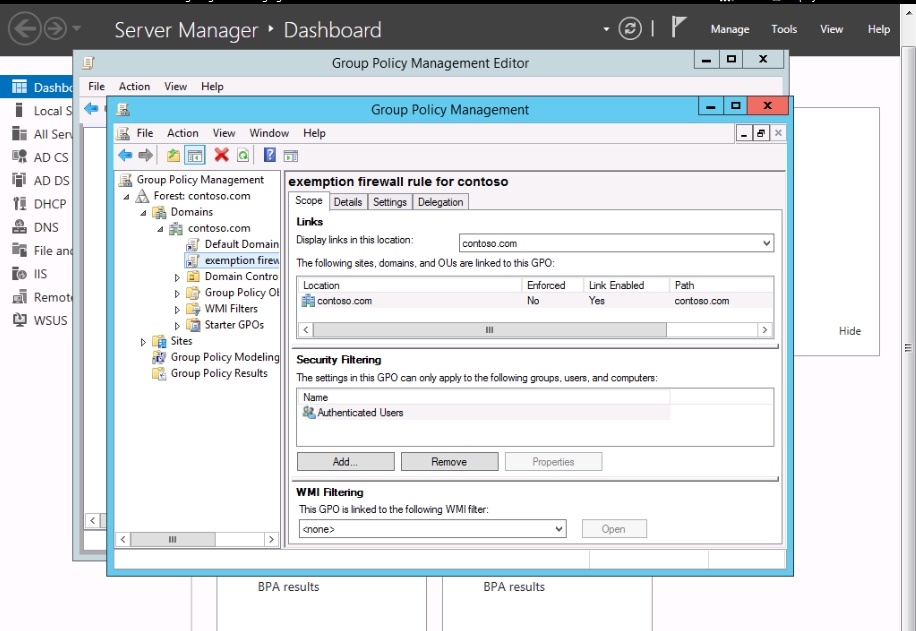Click the red Delete X toolbar icon
Image resolution: width=916 pixels, height=631 pixels.
click(x=221, y=155)
